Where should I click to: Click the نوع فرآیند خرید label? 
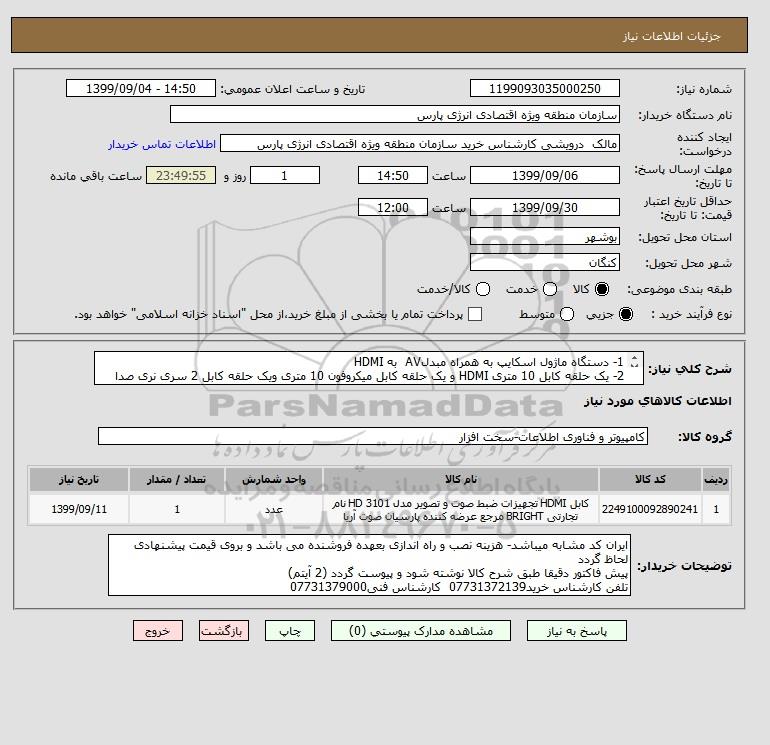click(x=691, y=314)
